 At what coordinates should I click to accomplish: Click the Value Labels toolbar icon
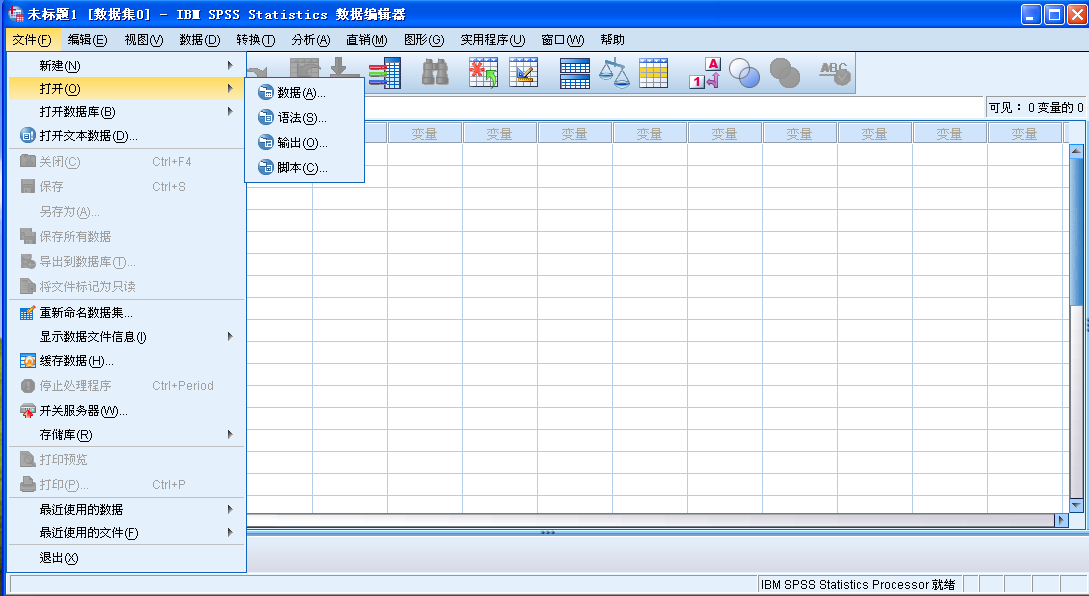705,73
